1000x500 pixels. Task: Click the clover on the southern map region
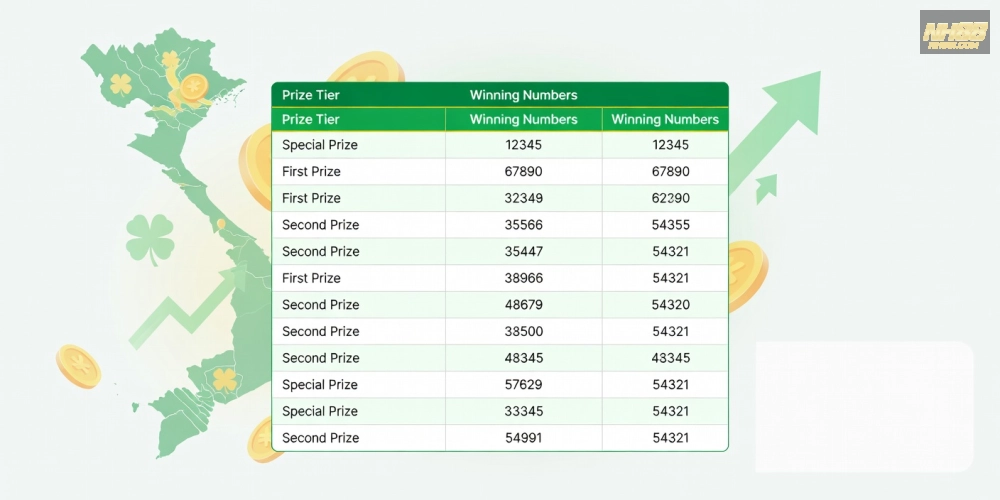pos(224,379)
